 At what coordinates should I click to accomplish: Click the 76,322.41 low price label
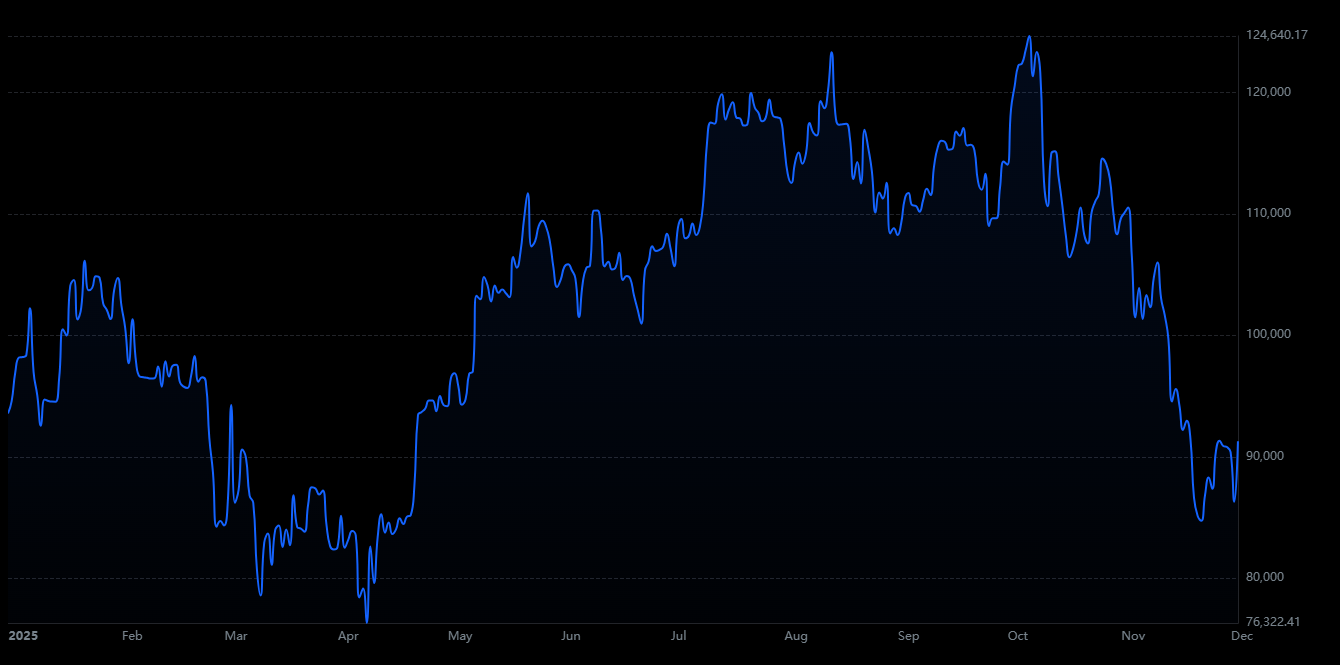[x=1273, y=622]
